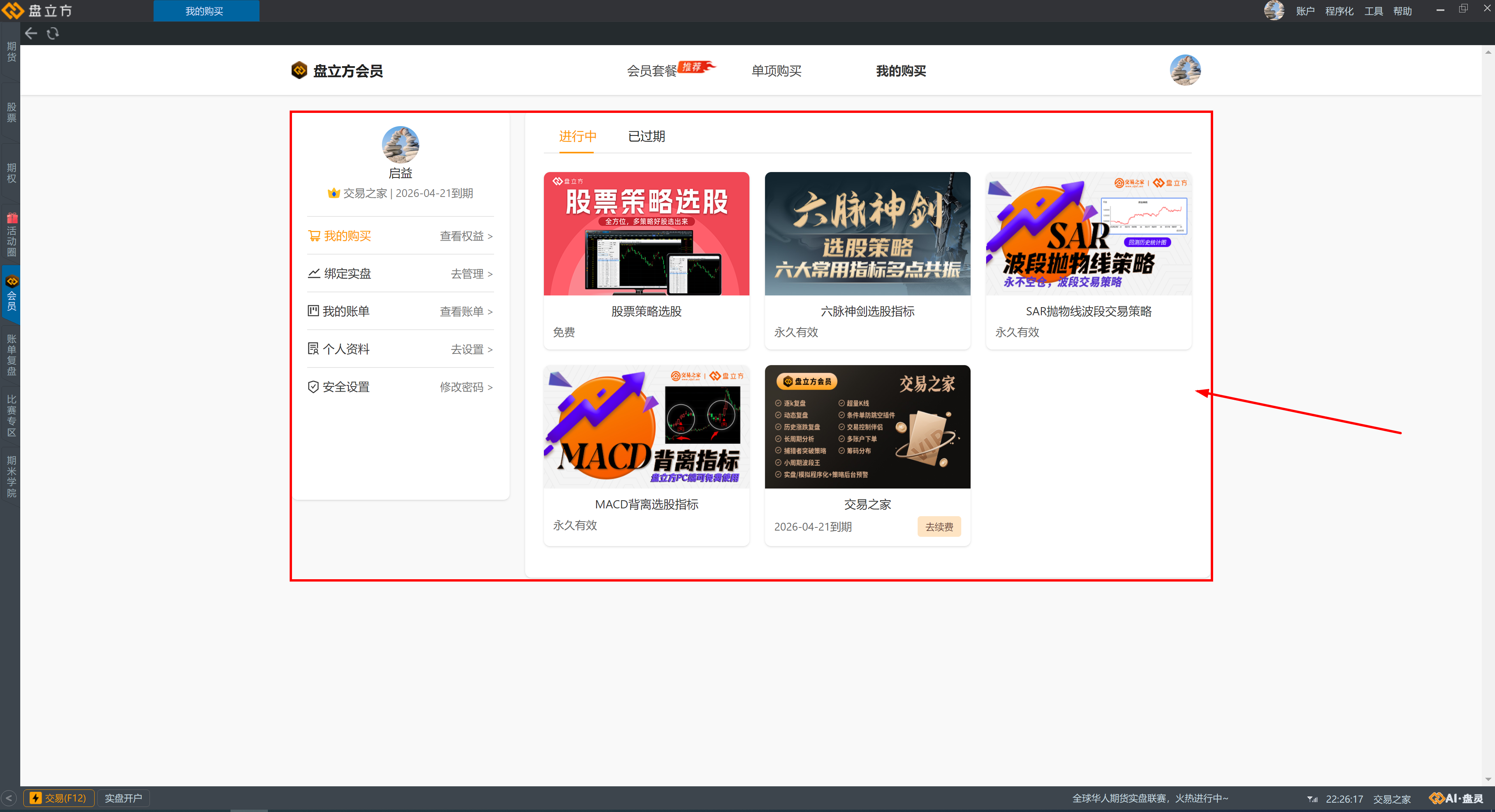This screenshot has height=812, width=1495.
Task: Collapse sidebar with bottom-left arrow icon
Action: click(9, 798)
